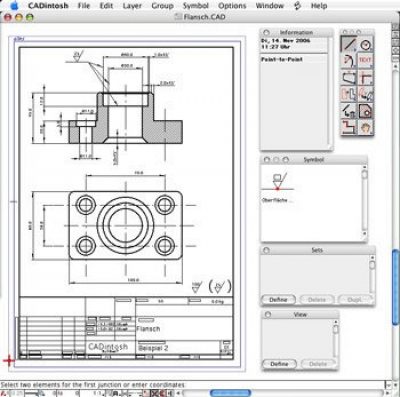Choose the hatch fill shape tool
The image size is (400, 397).
[x=366, y=111]
